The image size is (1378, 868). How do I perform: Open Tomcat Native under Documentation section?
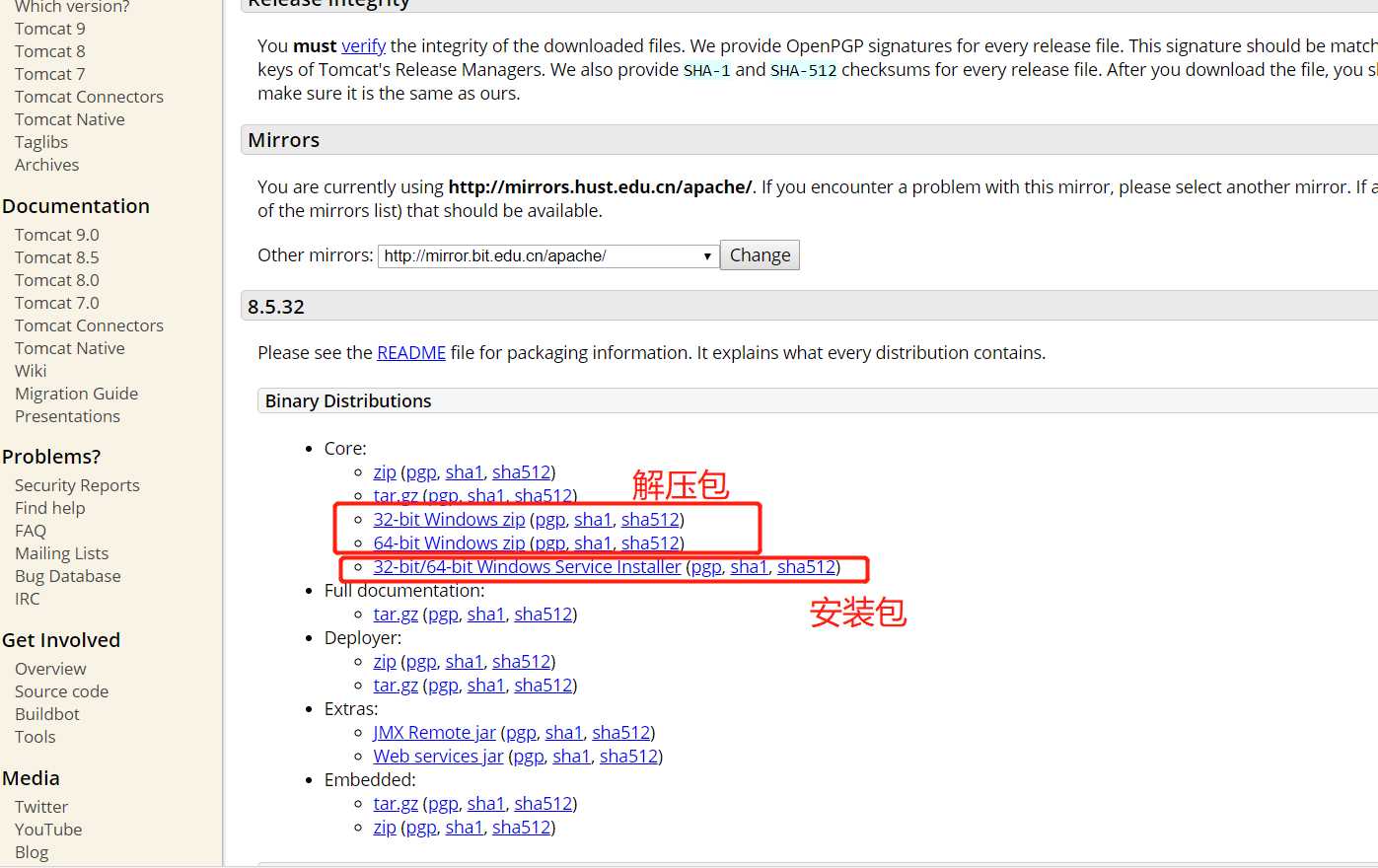[x=69, y=348]
